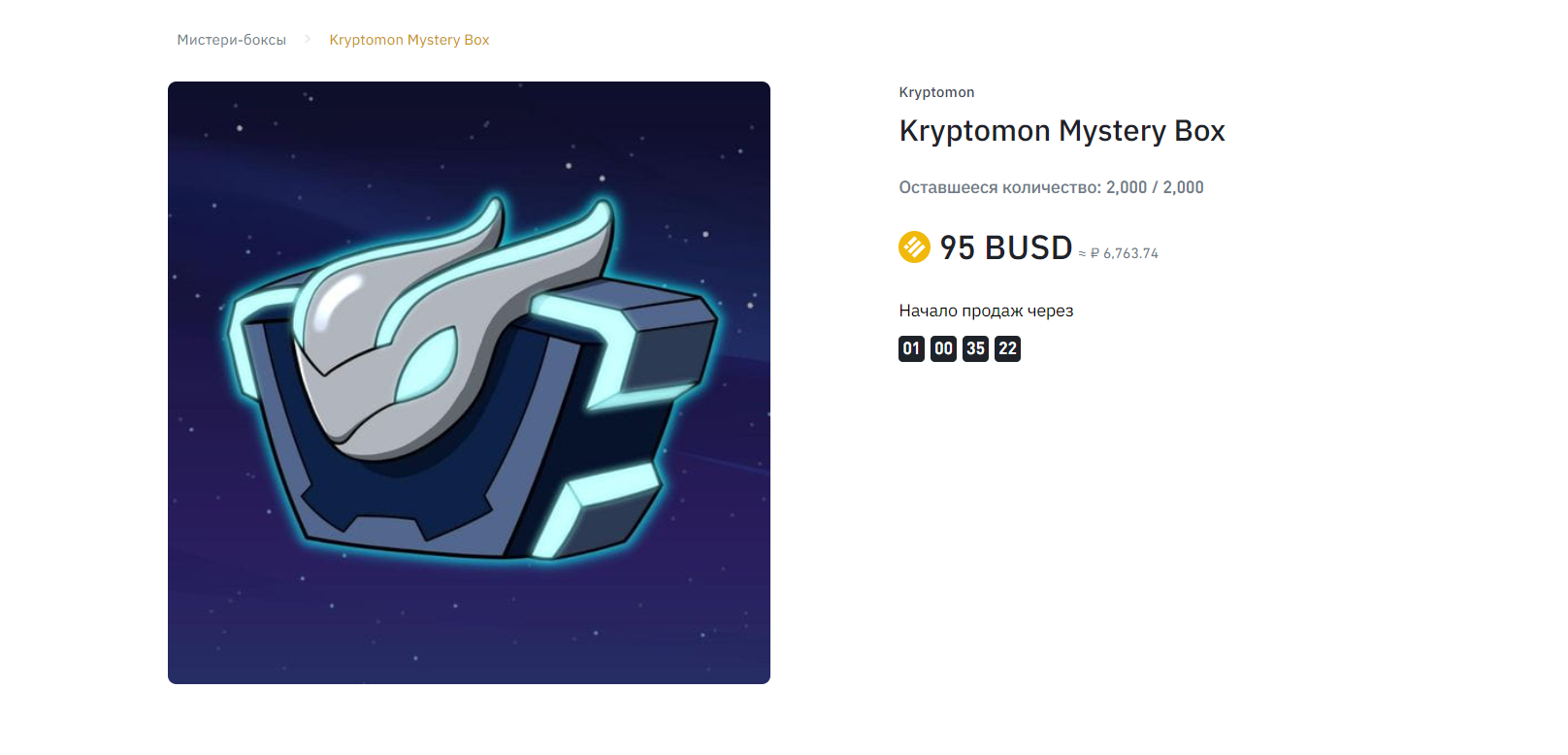1568x755 pixels.
Task: Click the yellow BUSD coin icon
Action: click(x=914, y=247)
